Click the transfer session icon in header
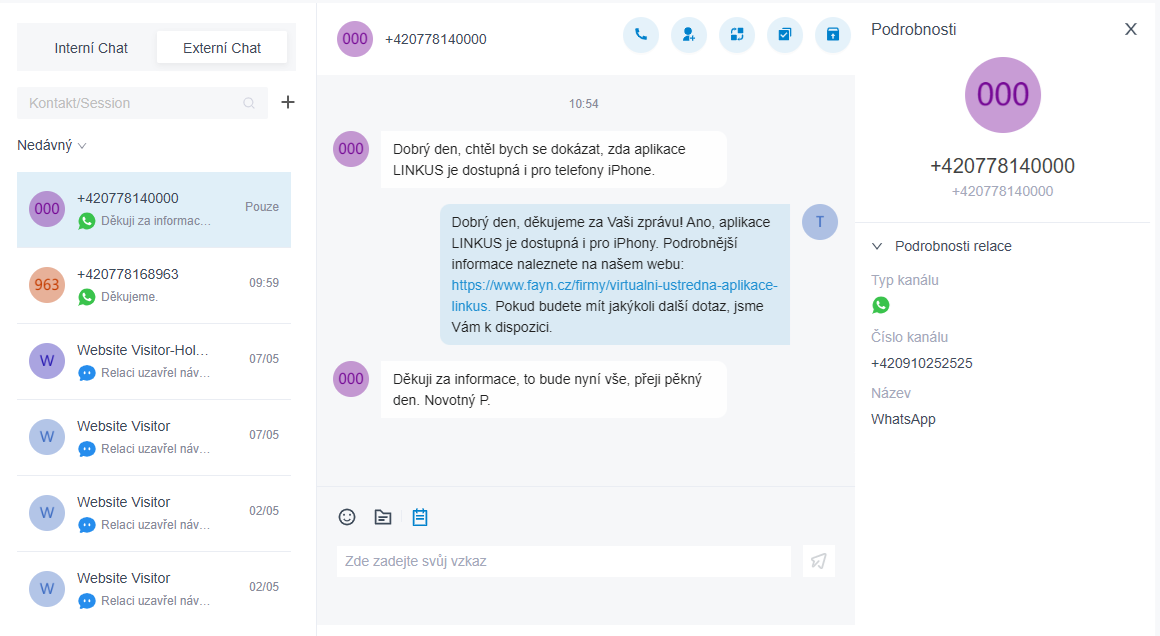Viewport: 1160px width, 636px height. point(737,35)
